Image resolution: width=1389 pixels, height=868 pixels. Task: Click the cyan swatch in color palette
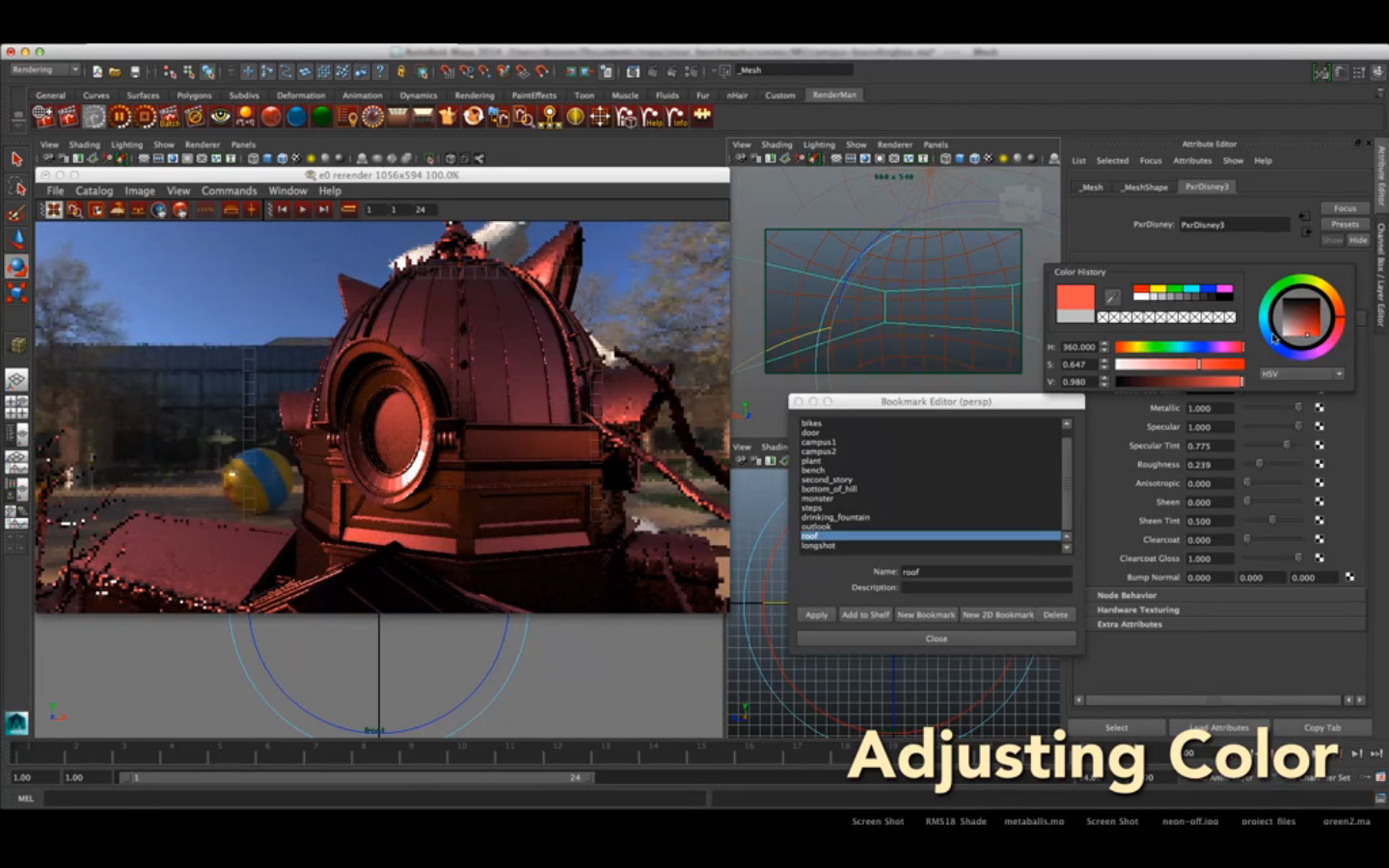click(x=1192, y=288)
